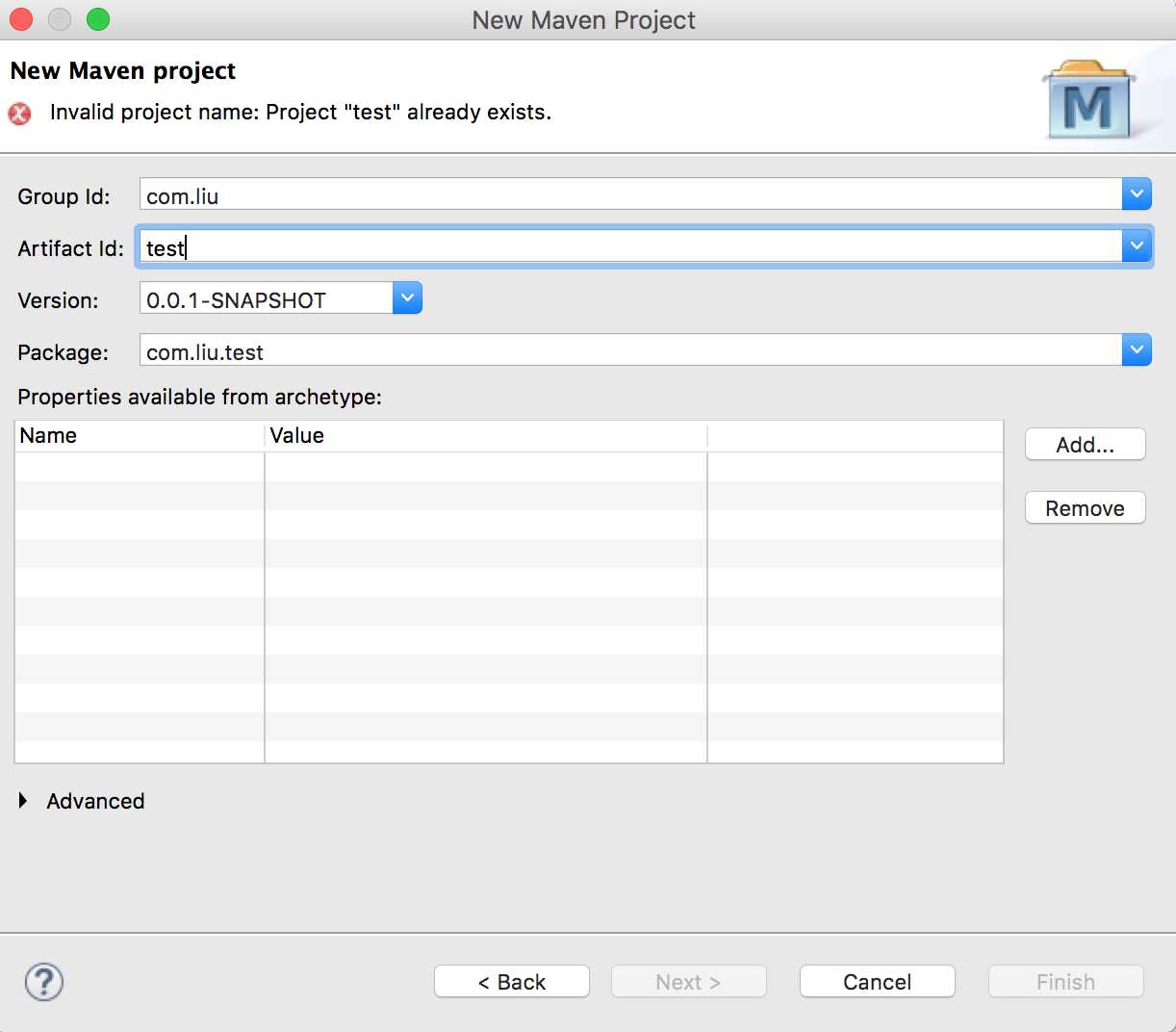1176x1032 pixels.
Task: Click the "Properties available from archetype:" label
Action: coord(200,398)
